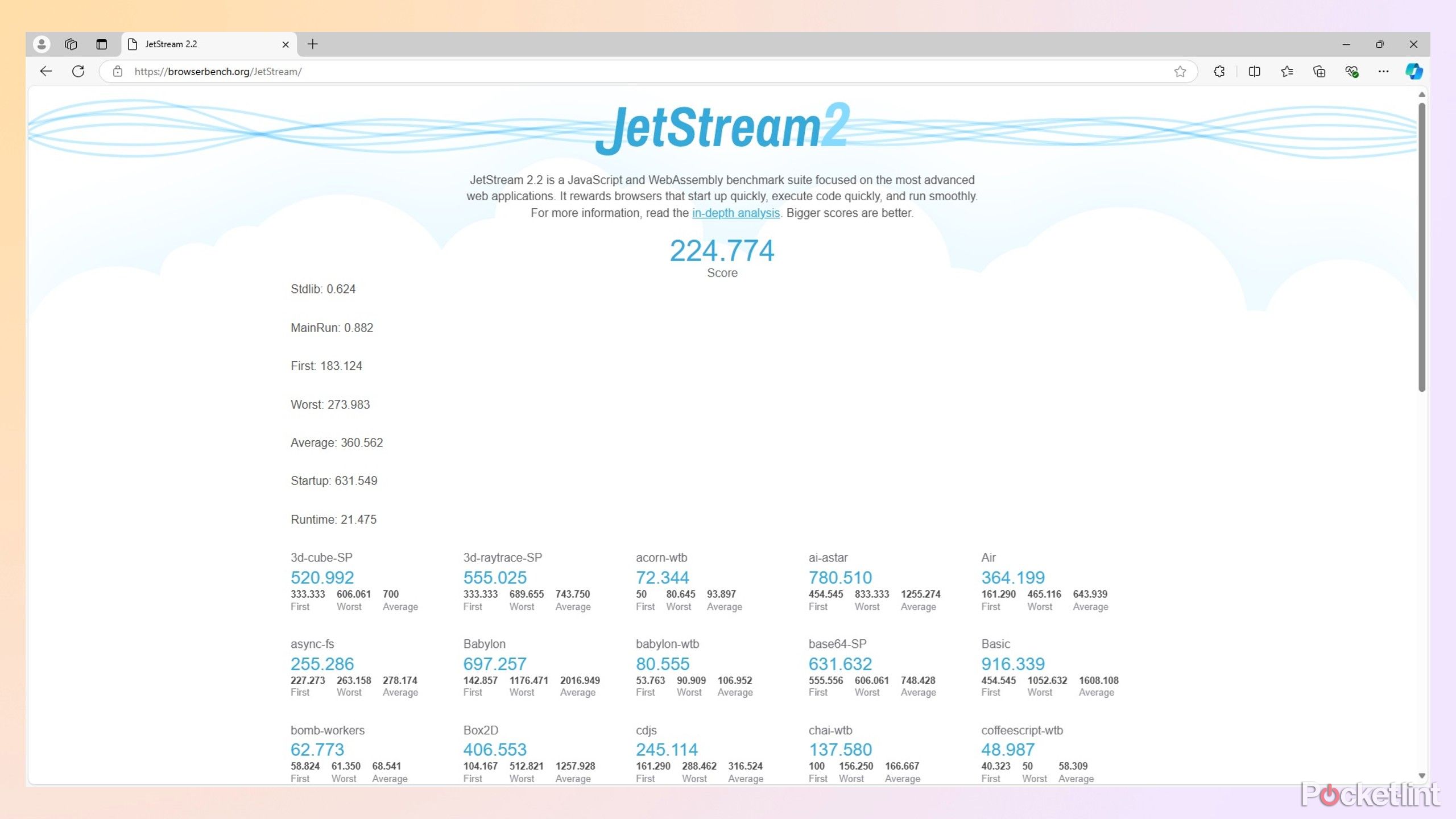
Task: Launch Copilot sidebar icon
Action: click(1414, 72)
